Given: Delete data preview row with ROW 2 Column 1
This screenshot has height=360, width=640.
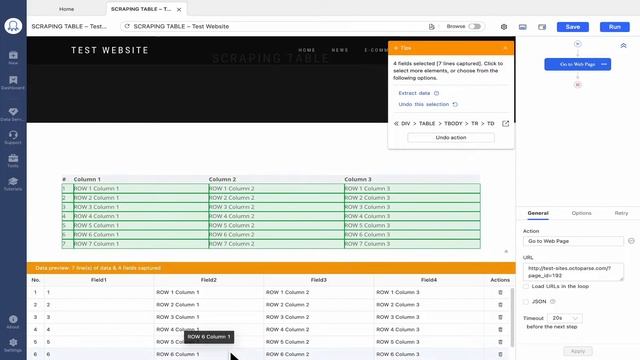Looking at the screenshot, I should point(500,304).
